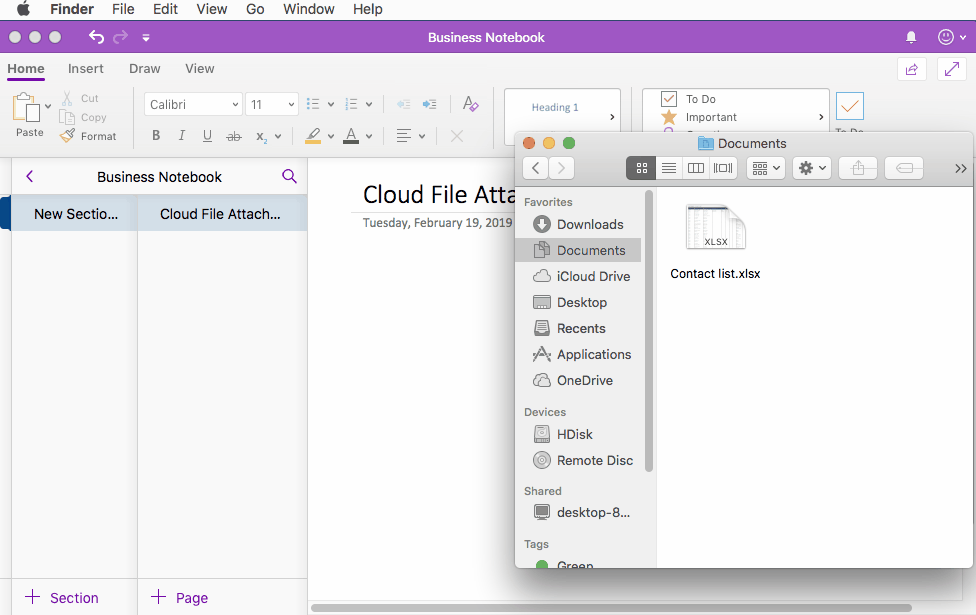The width and height of the screenshot is (976, 615).
Task: Click the Finder back arrow
Action: coord(535,168)
